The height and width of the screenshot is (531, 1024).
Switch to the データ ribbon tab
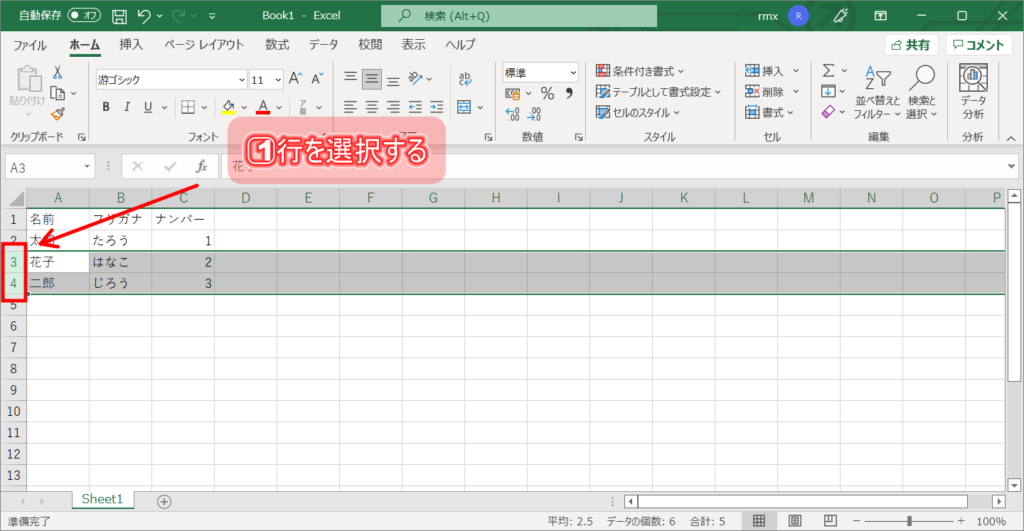point(323,45)
